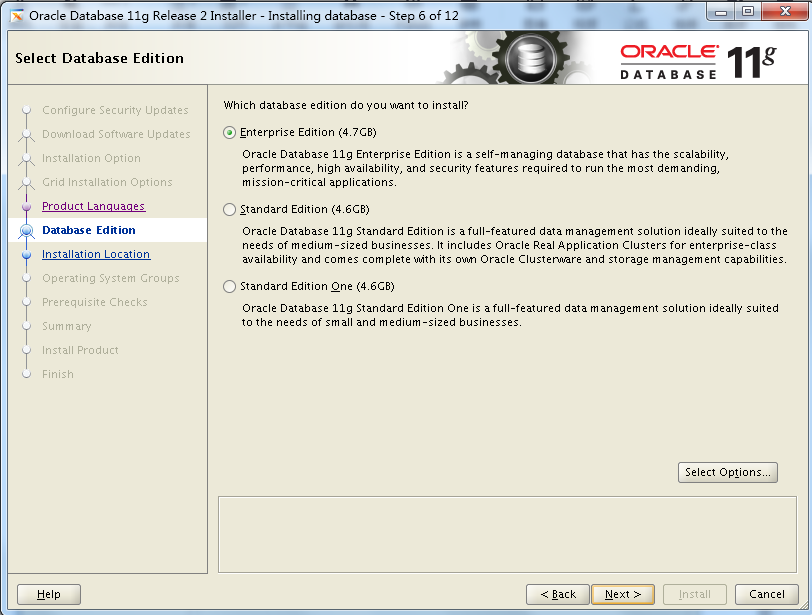Screen dimensions: 812x615
Task: Click the Select Options... button
Action: tap(728, 472)
